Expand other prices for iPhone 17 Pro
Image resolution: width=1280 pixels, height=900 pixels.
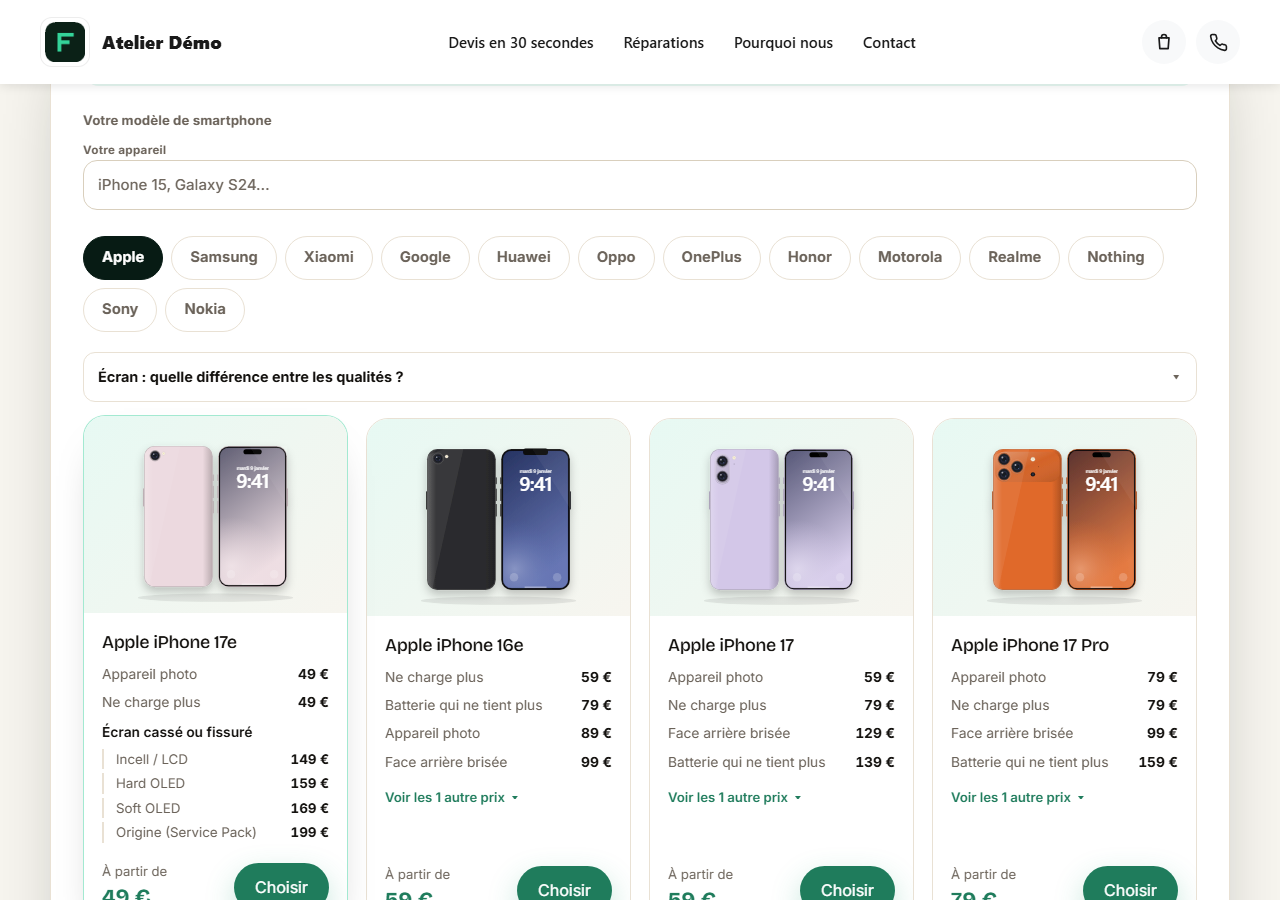1018,797
